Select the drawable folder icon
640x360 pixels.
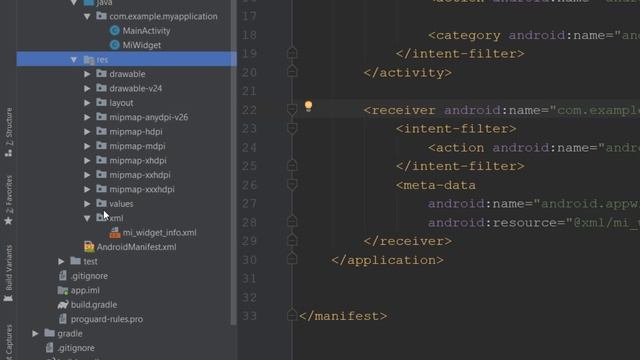coord(102,73)
